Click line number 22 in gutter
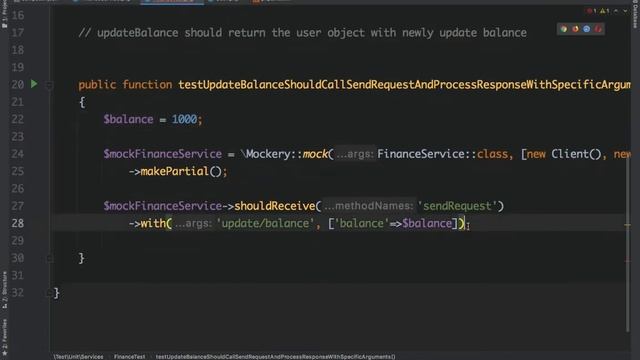The width and height of the screenshot is (640, 360). pos(18,119)
